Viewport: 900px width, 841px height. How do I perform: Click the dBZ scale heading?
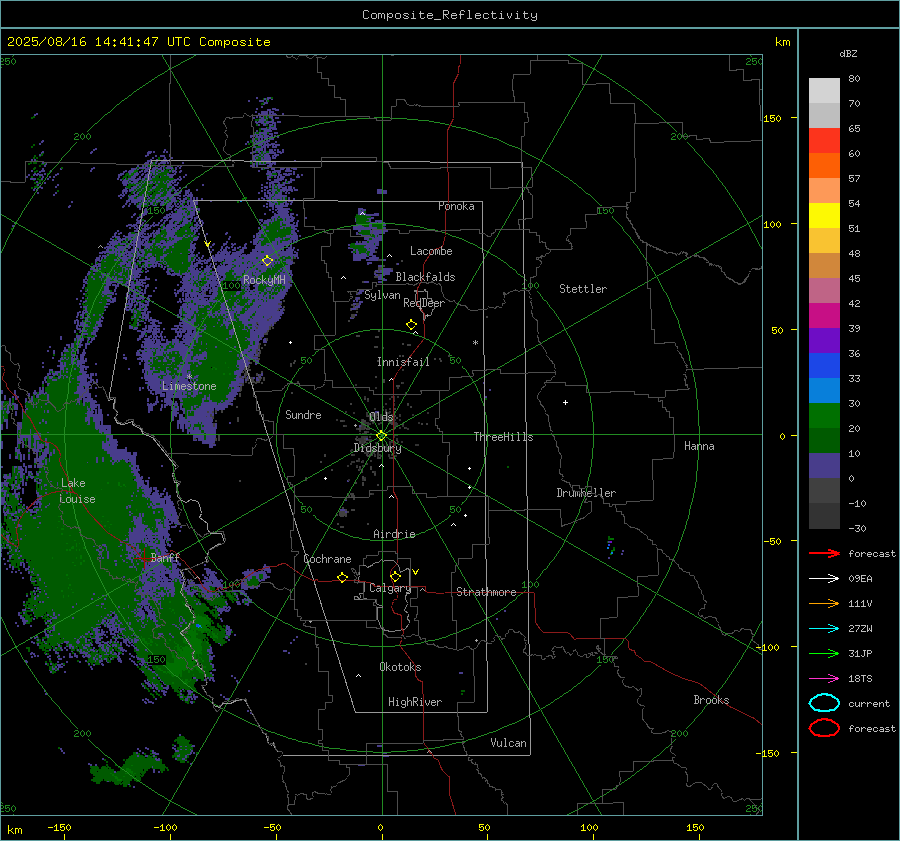848,54
